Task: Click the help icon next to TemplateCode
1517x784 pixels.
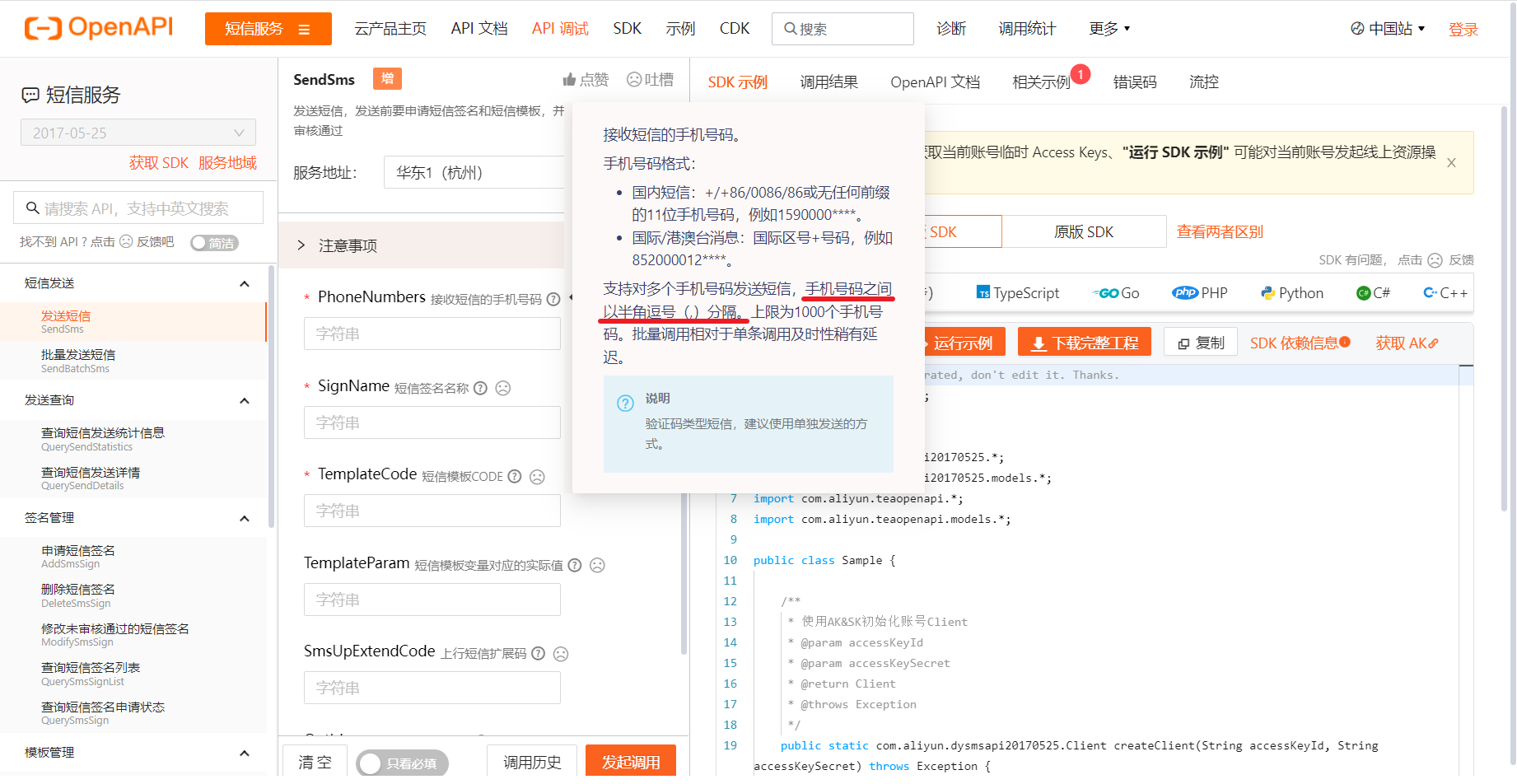Action: [515, 476]
